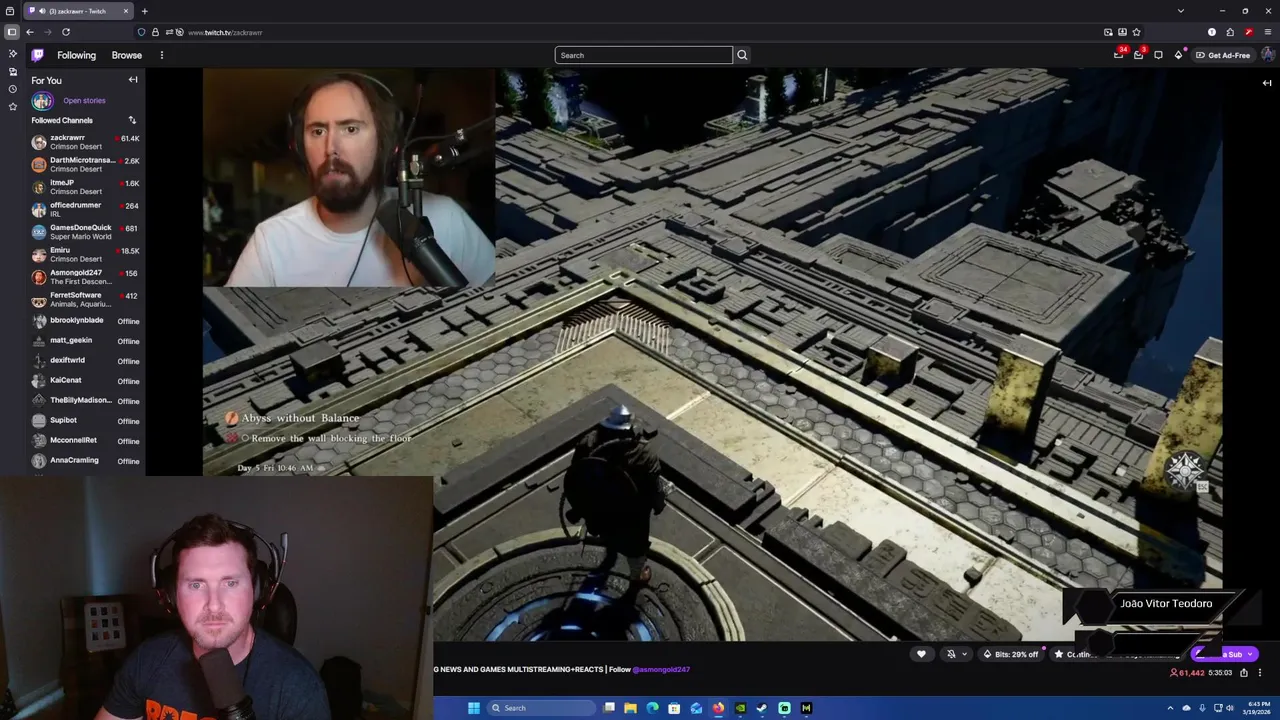Viewport: 1280px width, 720px height.
Task: Open Firefox from the taskbar
Action: click(718, 708)
